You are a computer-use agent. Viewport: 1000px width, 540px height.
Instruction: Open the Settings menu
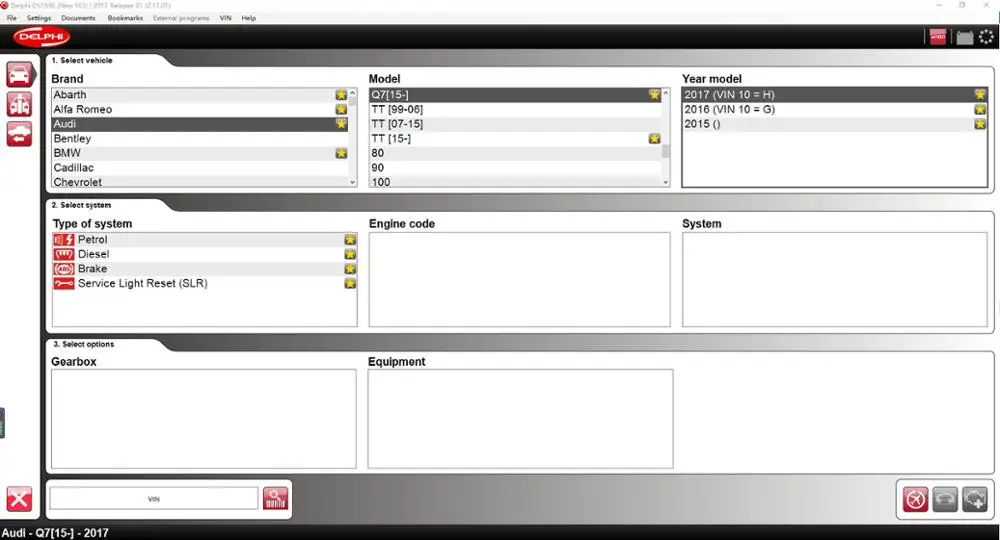pos(39,18)
